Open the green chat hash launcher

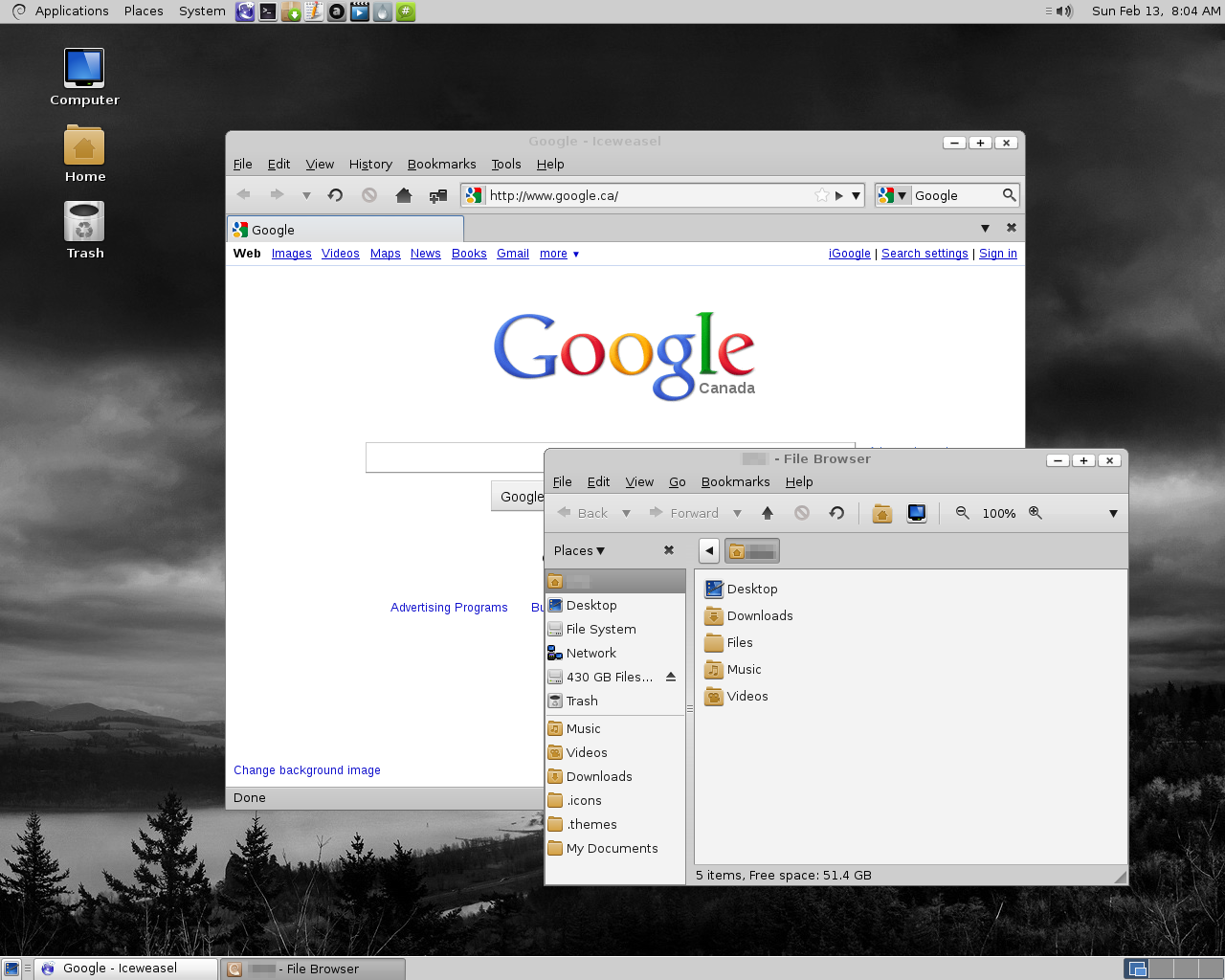coord(406,11)
